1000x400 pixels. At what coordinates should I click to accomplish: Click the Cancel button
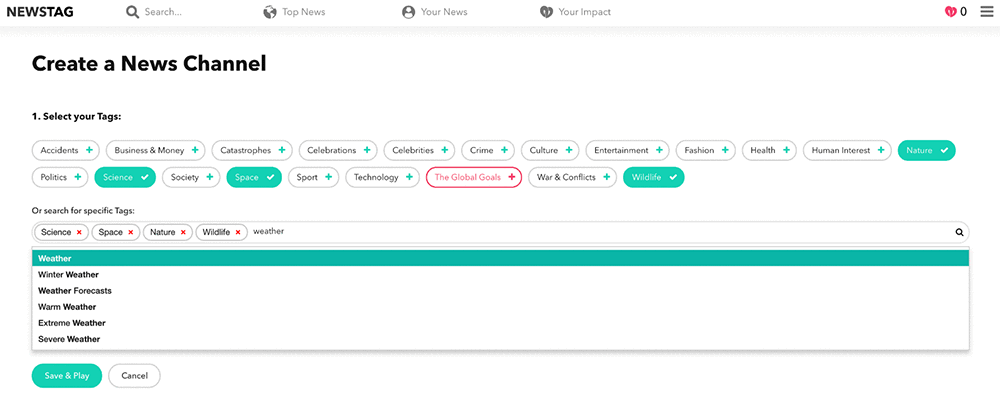pyautogui.click(x=135, y=376)
